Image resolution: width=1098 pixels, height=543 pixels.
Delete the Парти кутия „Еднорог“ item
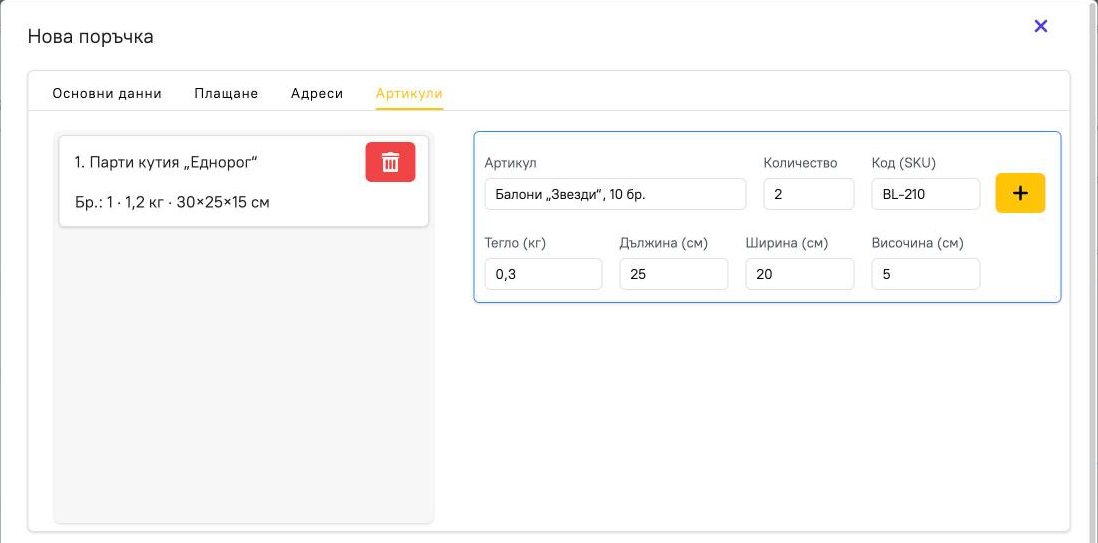(390, 162)
